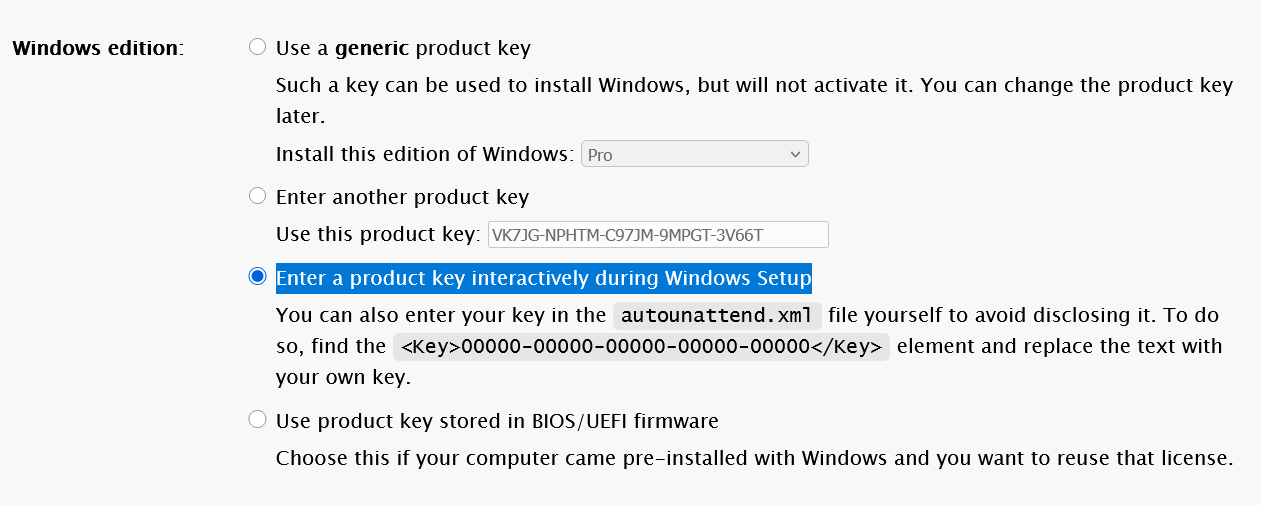Viewport: 1261px width, 505px height.
Task: Click the chevron arrow on the edition dropdown
Action: pos(795,154)
